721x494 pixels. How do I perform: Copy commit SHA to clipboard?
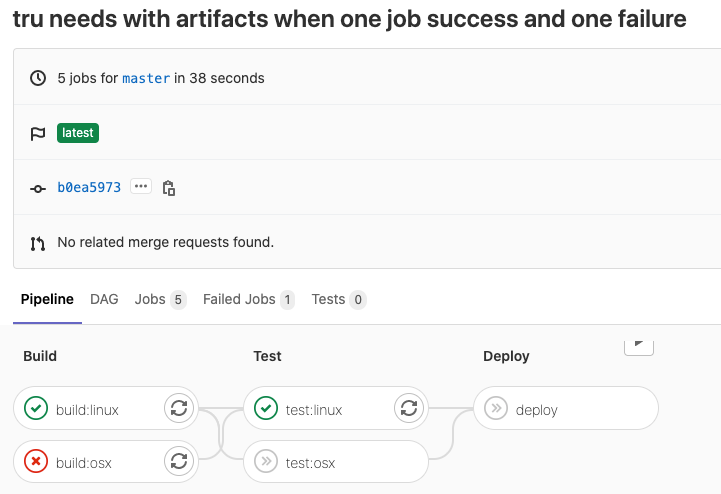click(169, 187)
